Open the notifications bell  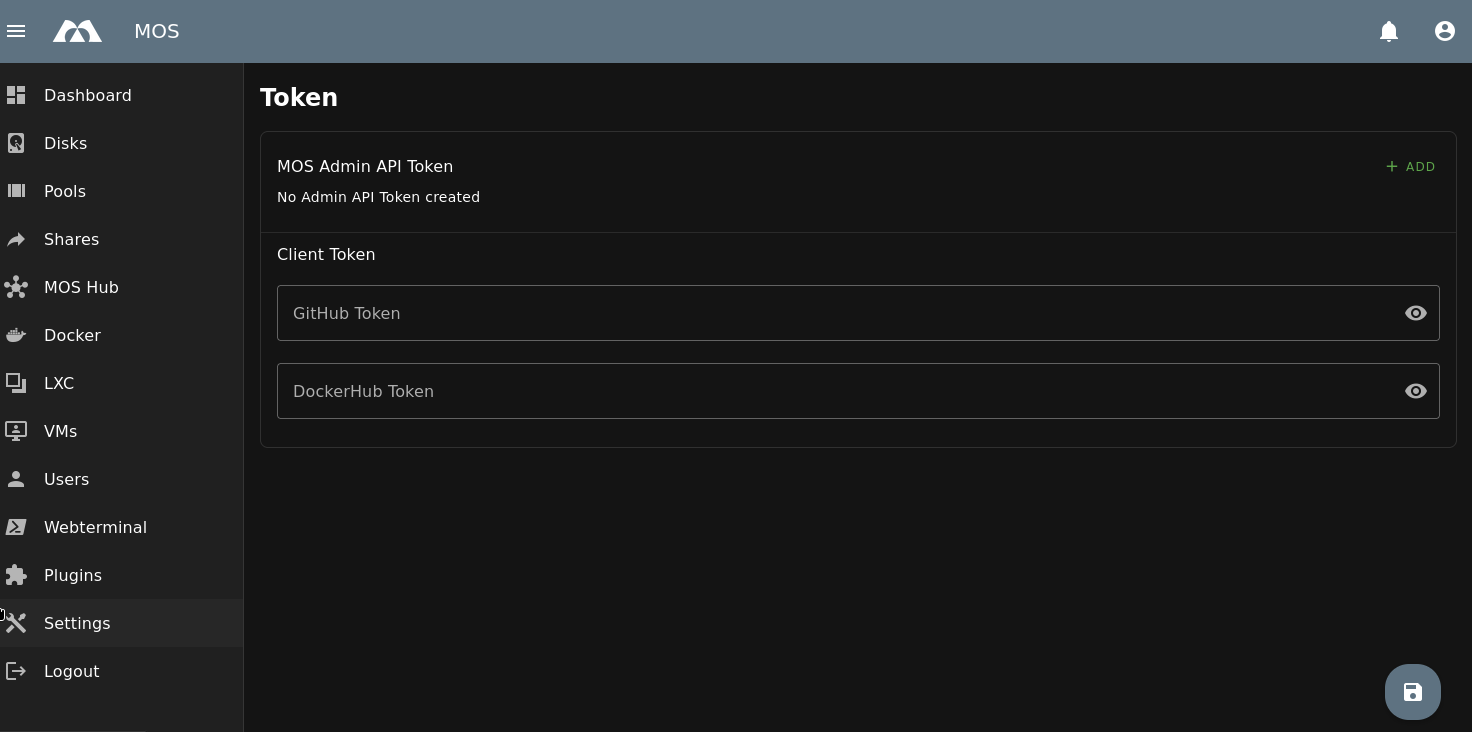click(1388, 31)
